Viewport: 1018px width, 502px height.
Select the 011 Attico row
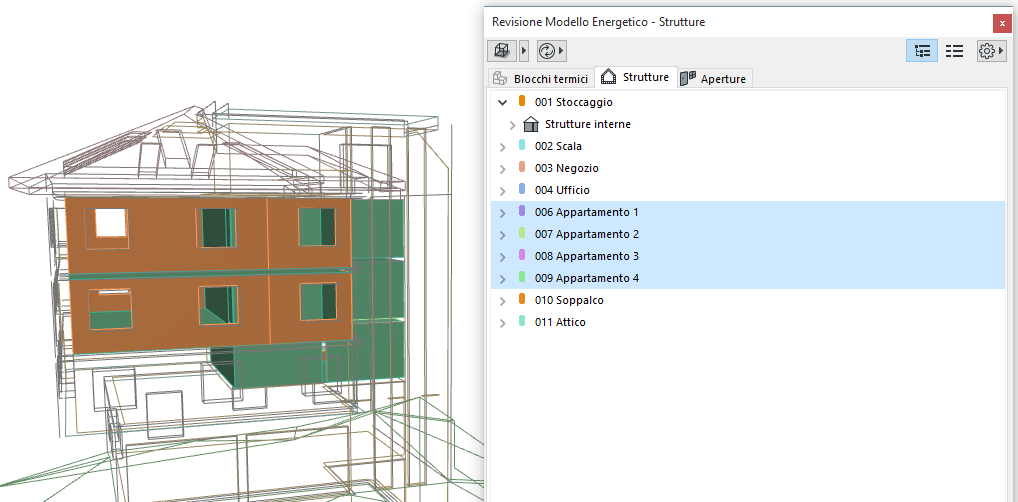pyautogui.click(x=748, y=322)
